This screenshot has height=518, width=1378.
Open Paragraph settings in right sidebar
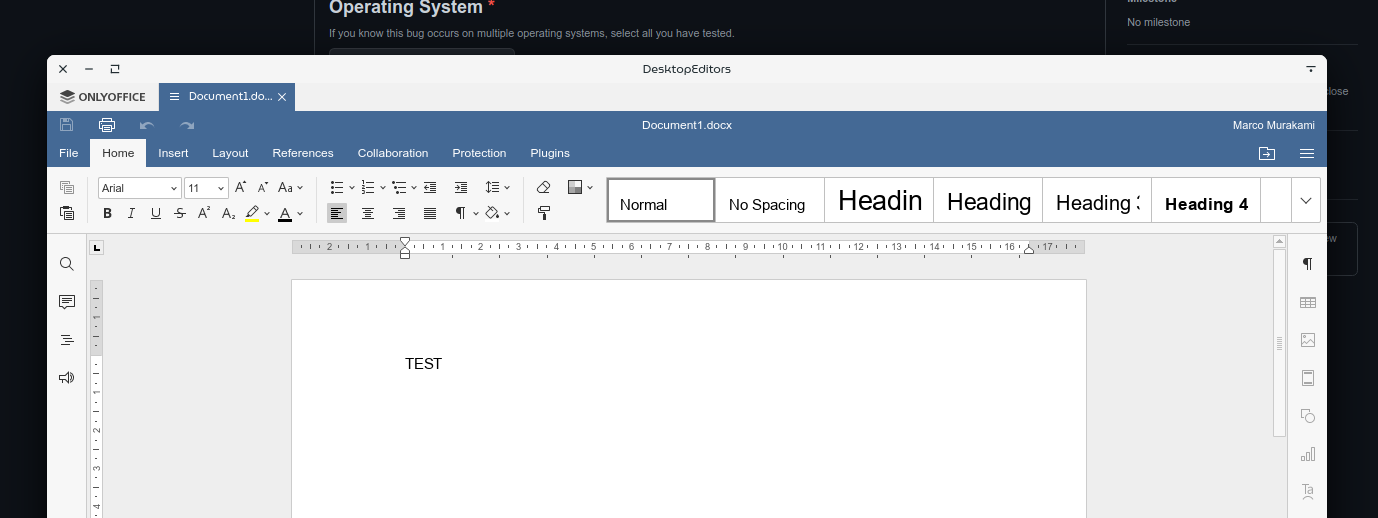1307,264
